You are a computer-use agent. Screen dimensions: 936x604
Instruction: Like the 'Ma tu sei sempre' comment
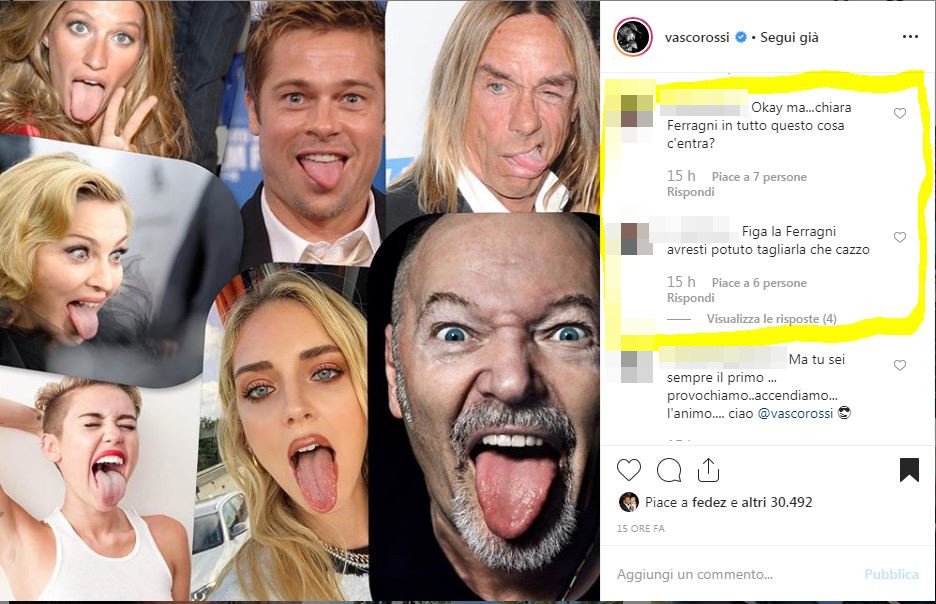tap(900, 366)
